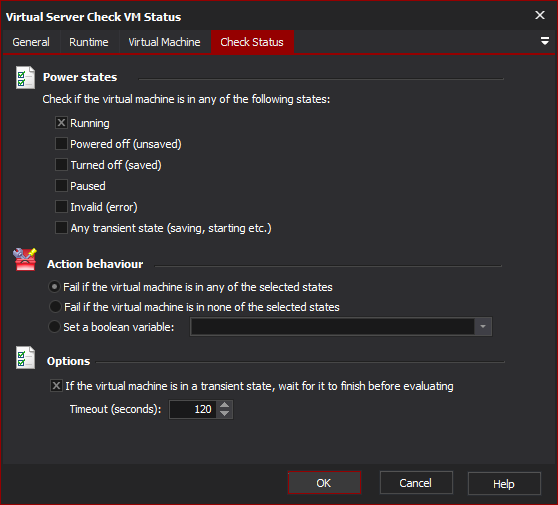Increase the timeout with up arrow
Screen dimensions: 558x505
click(x=224, y=405)
